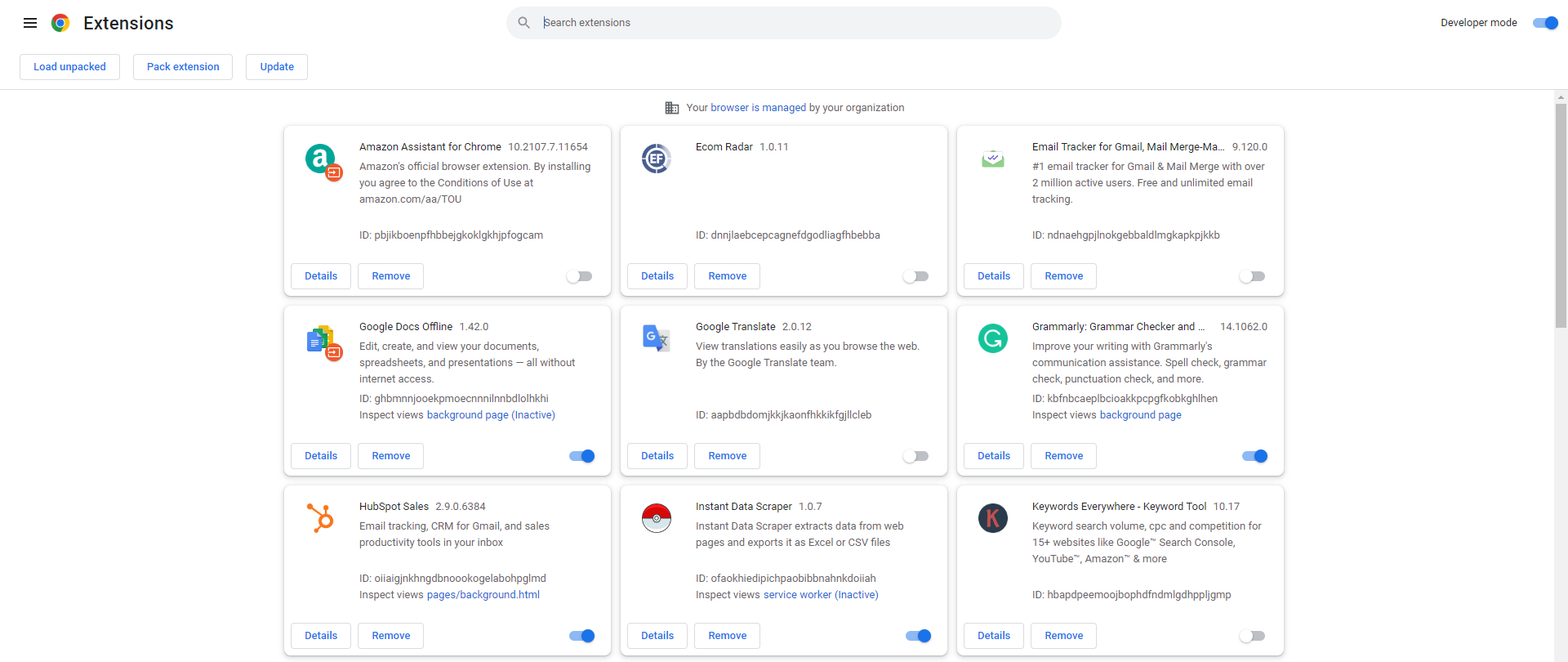1568x662 pixels.
Task: Enable the Keywords Everywhere extension
Action: click(x=1252, y=636)
